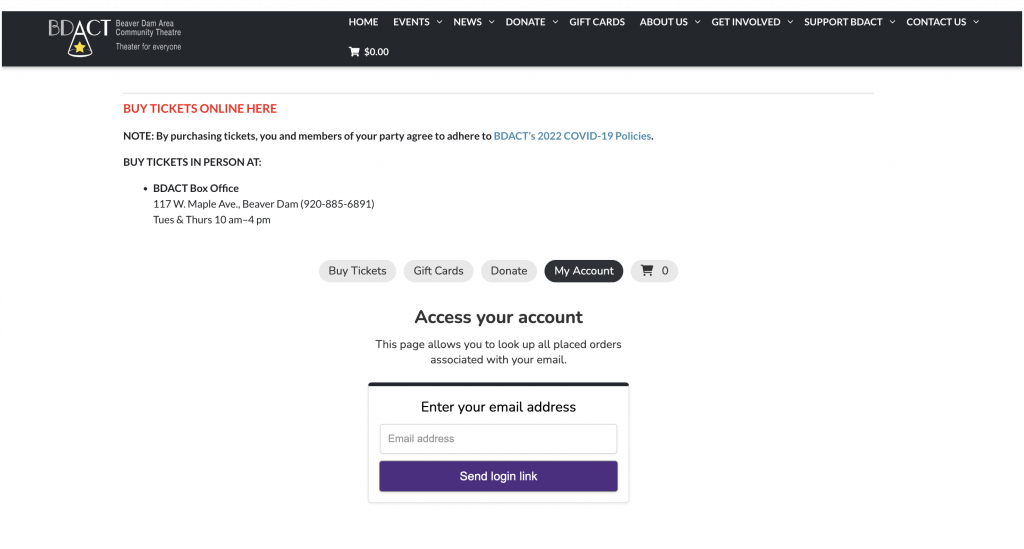Click the 117 W. Maple Ave. address line

point(264,204)
